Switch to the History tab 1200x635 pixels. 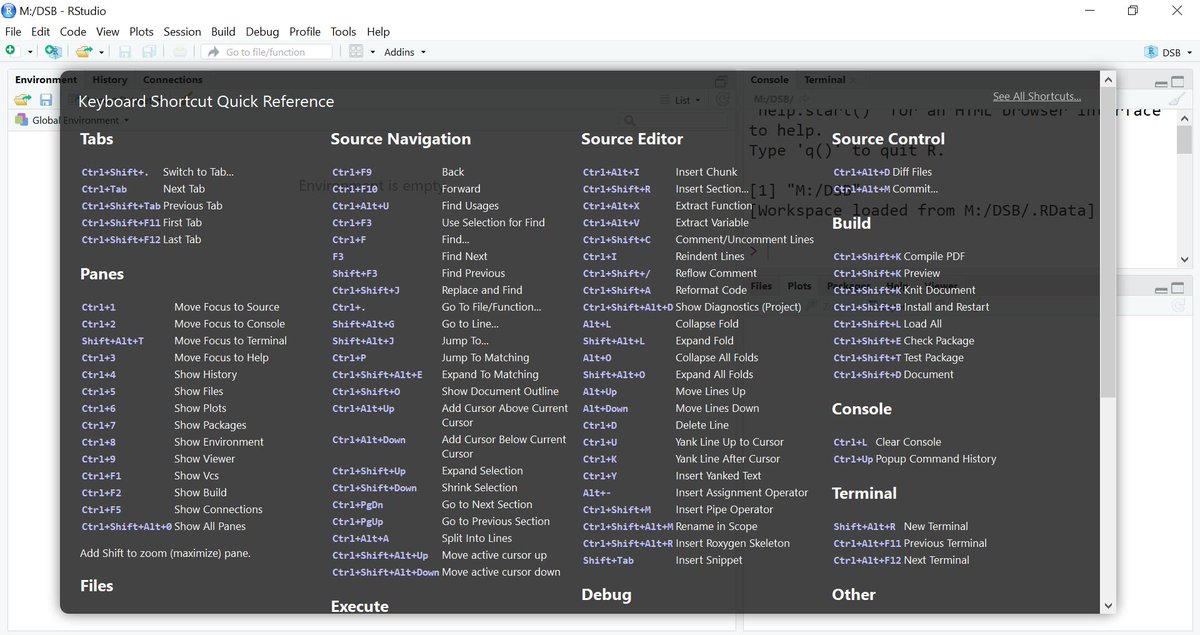[110, 80]
